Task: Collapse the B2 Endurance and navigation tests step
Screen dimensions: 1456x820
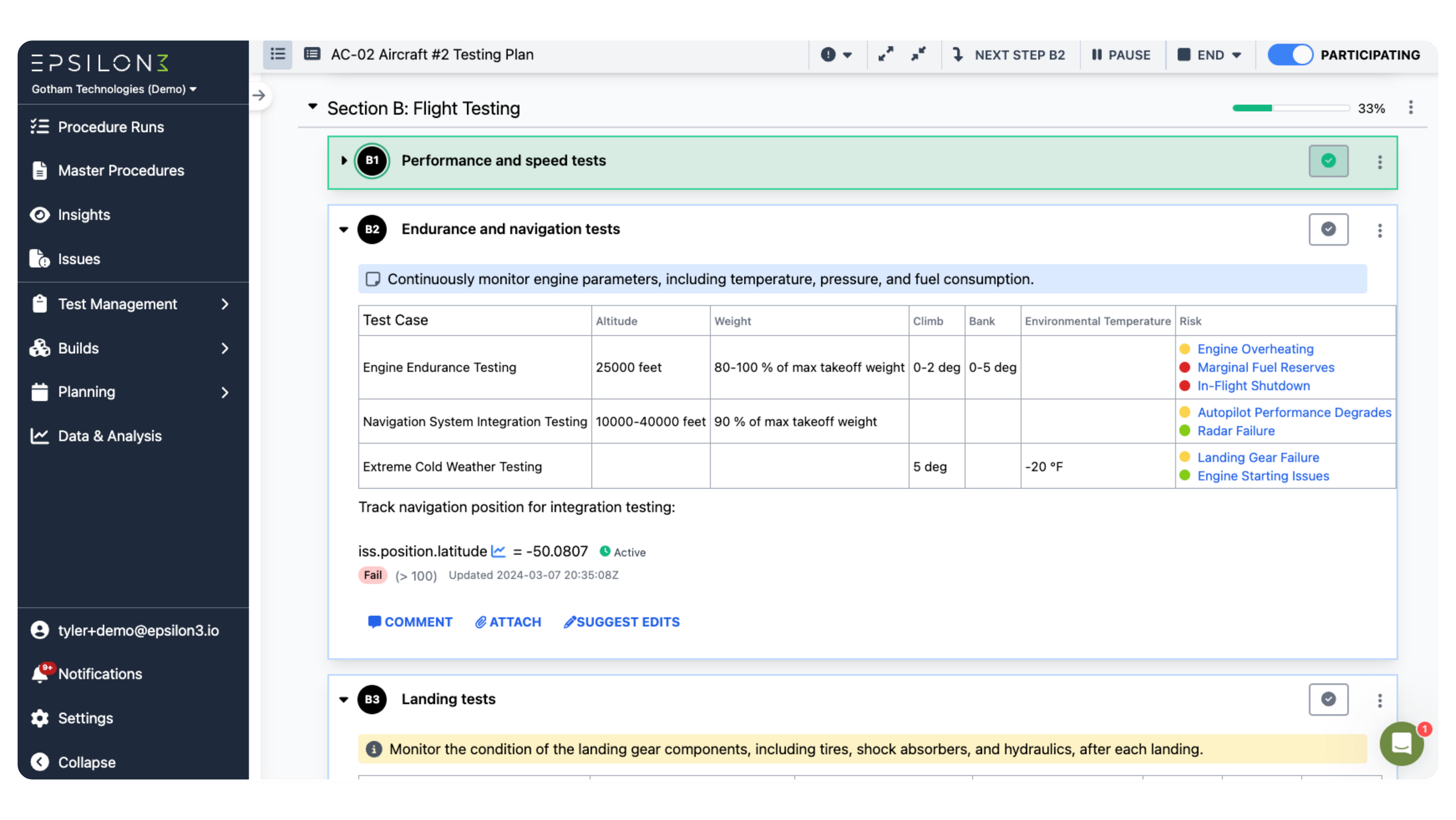Action: 343,229
